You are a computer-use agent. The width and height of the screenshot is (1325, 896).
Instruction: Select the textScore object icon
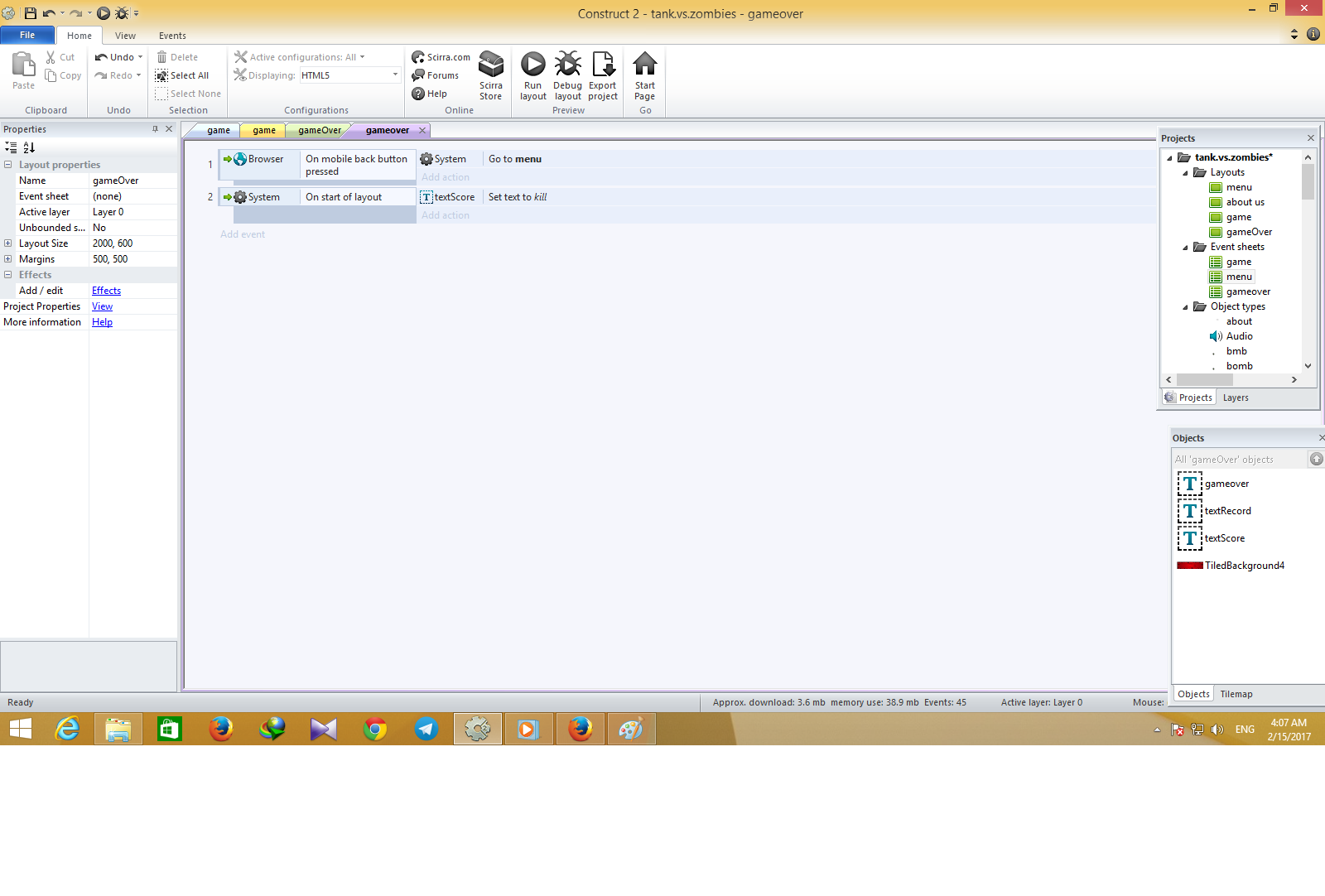[1190, 538]
